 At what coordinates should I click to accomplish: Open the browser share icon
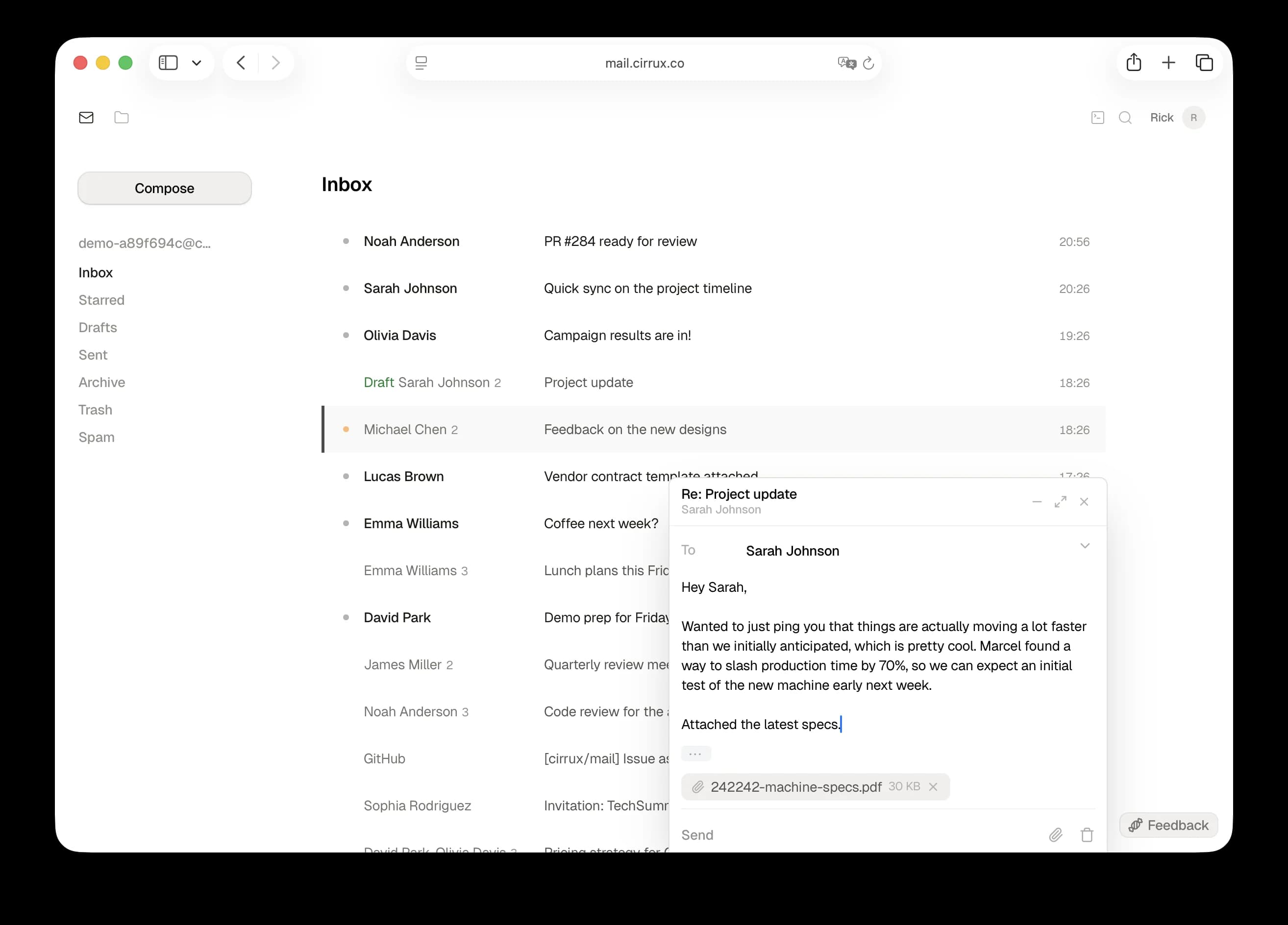pos(1134,62)
